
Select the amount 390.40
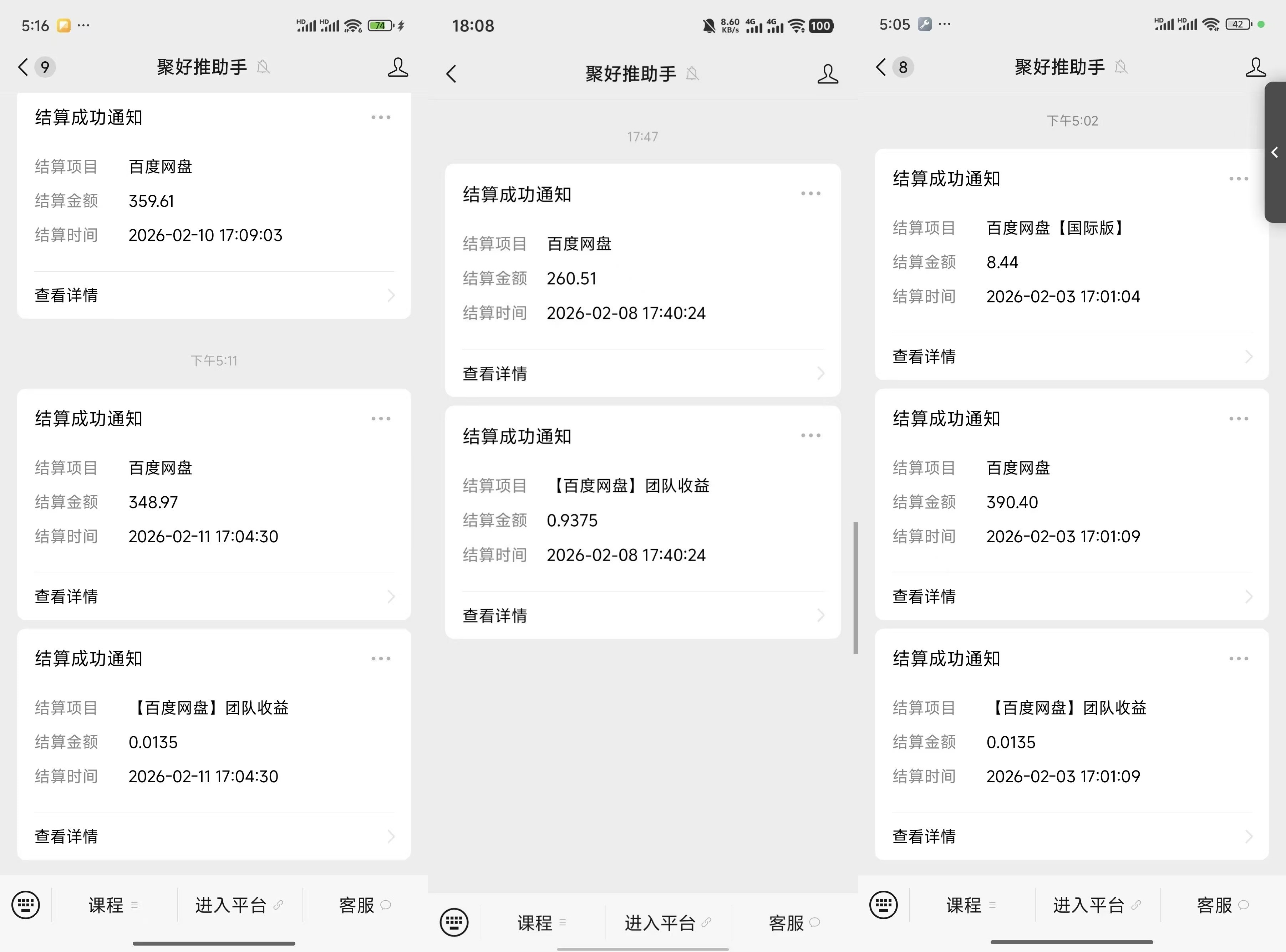tap(1012, 502)
